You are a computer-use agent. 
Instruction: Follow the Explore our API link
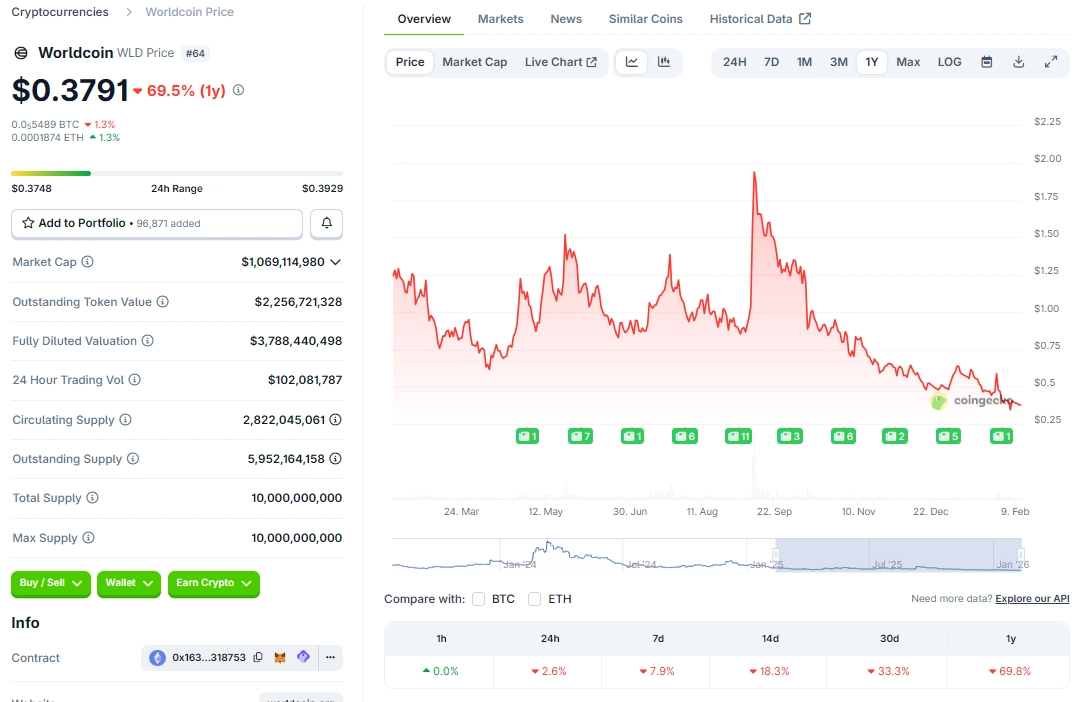point(1032,599)
